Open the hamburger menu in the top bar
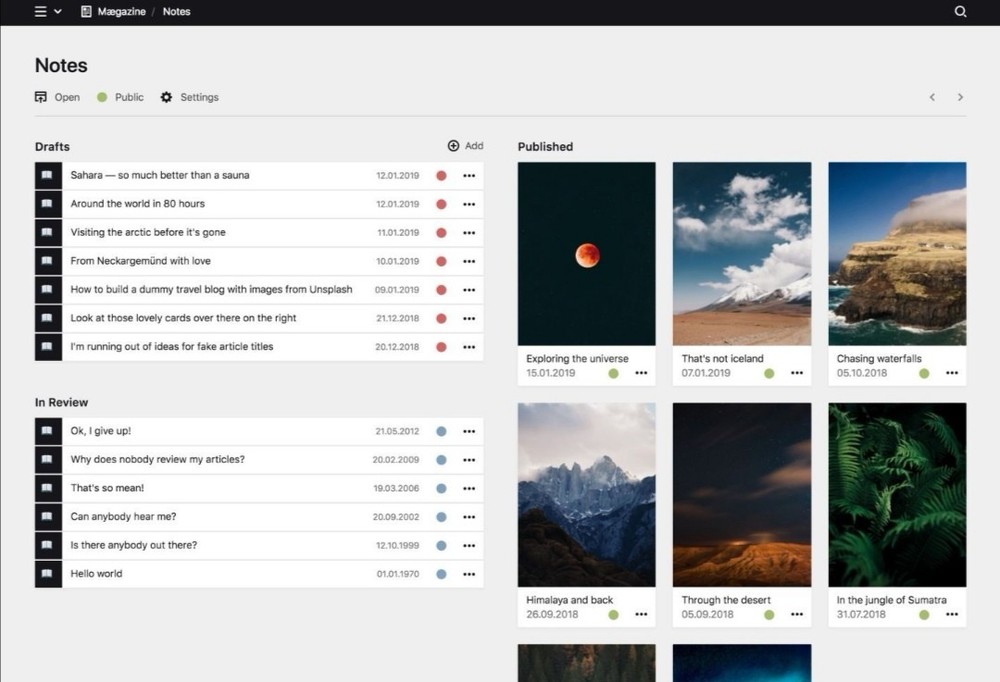The height and width of the screenshot is (682, 1000). point(40,12)
